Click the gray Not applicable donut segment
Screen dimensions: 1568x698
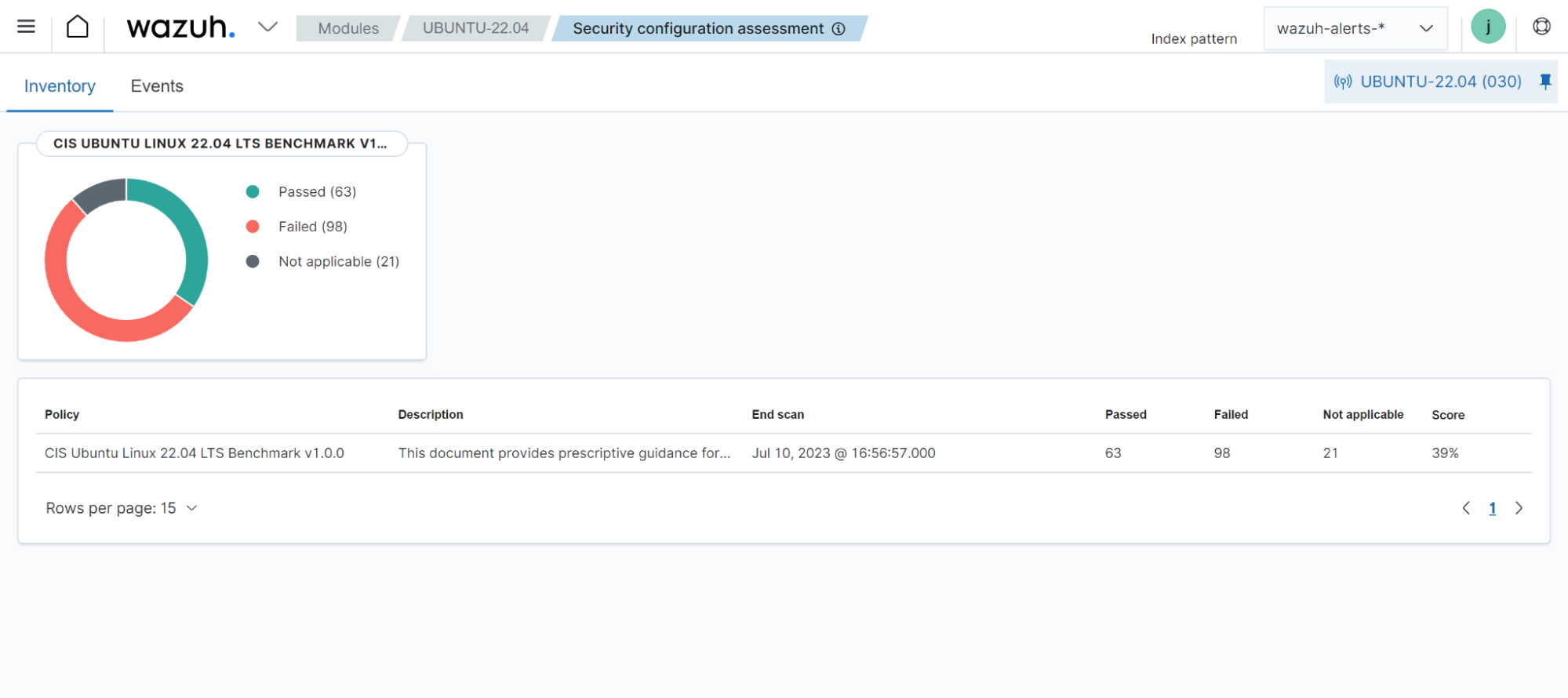tap(102, 193)
